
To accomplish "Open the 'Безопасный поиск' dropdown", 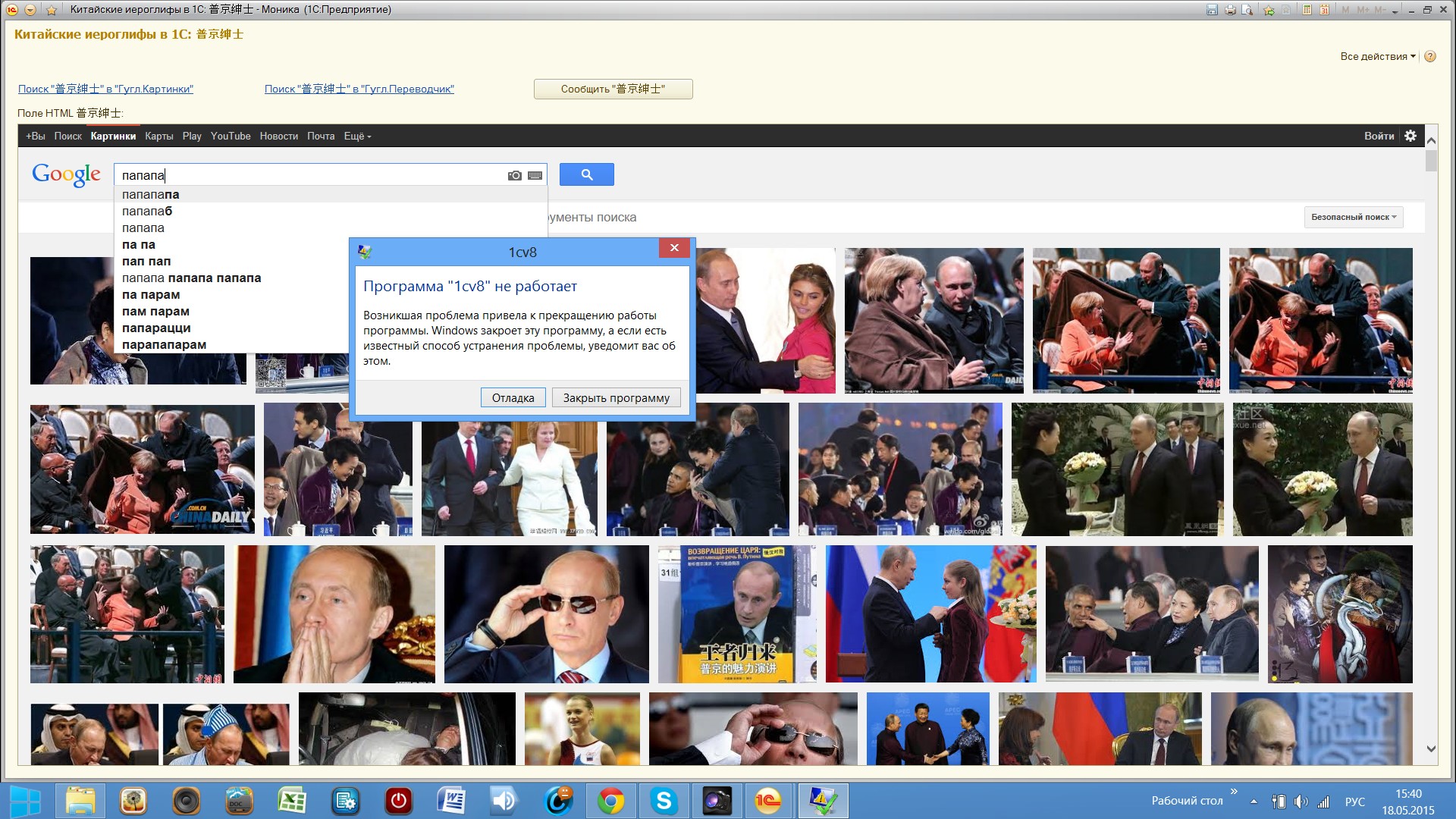I will click(x=1354, y=217).
